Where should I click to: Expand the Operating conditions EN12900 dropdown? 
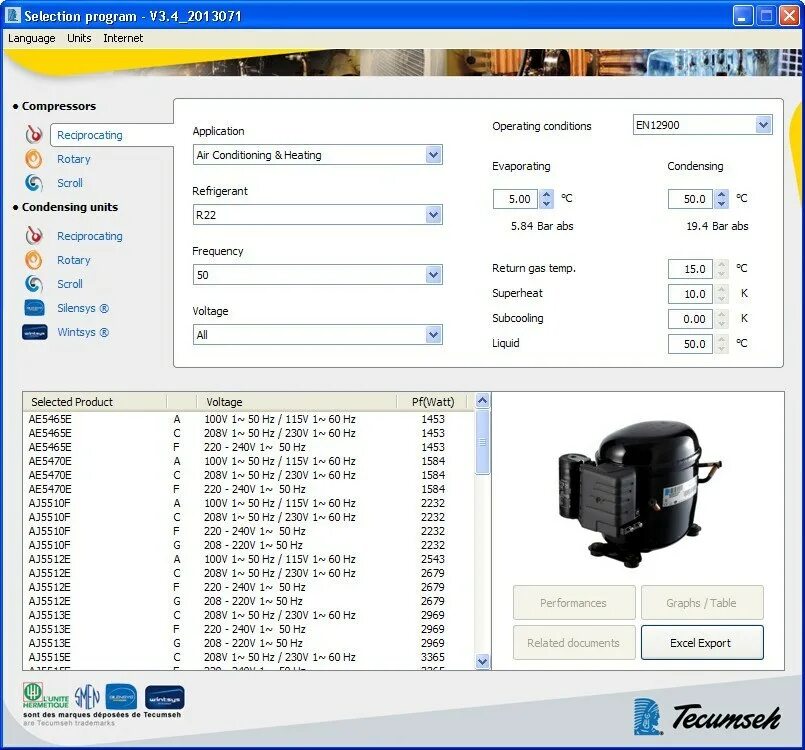tap(763, 125)
